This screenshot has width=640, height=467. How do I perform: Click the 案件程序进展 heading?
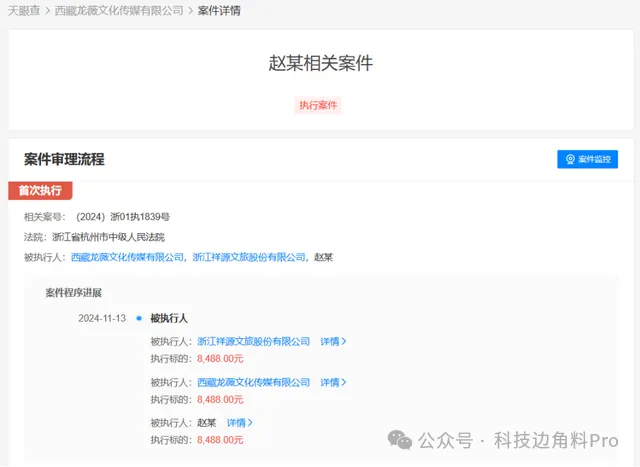coord(73,293)
